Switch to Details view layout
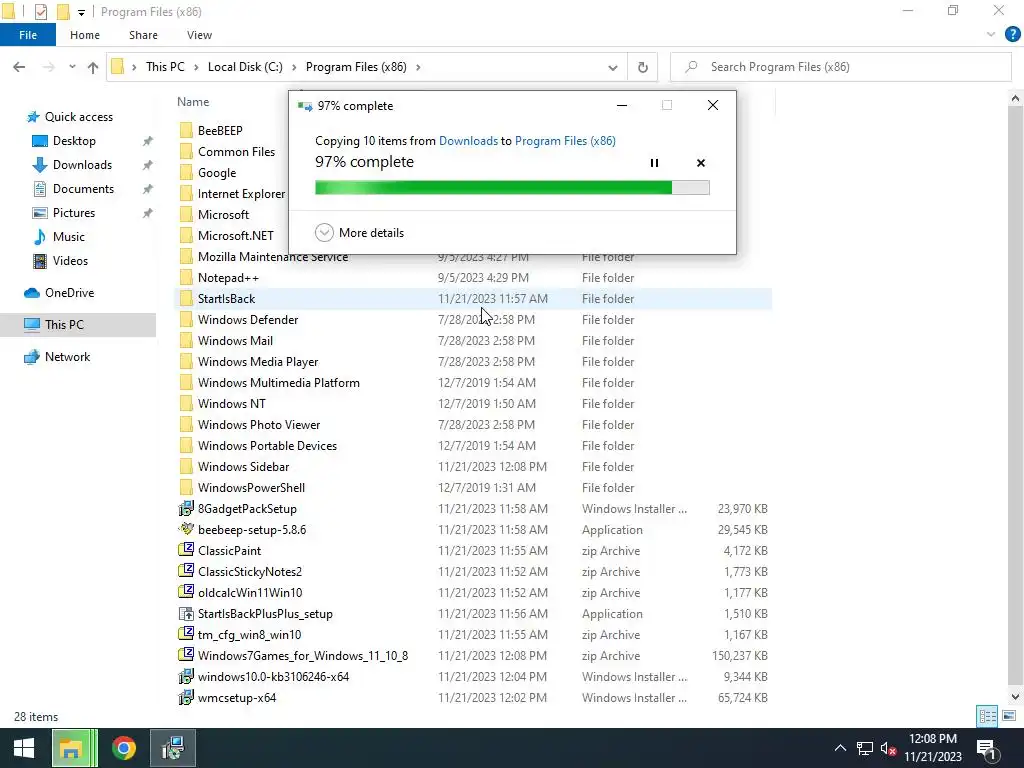This screenshot has width=1024, height=768. (x=987, y=716)
